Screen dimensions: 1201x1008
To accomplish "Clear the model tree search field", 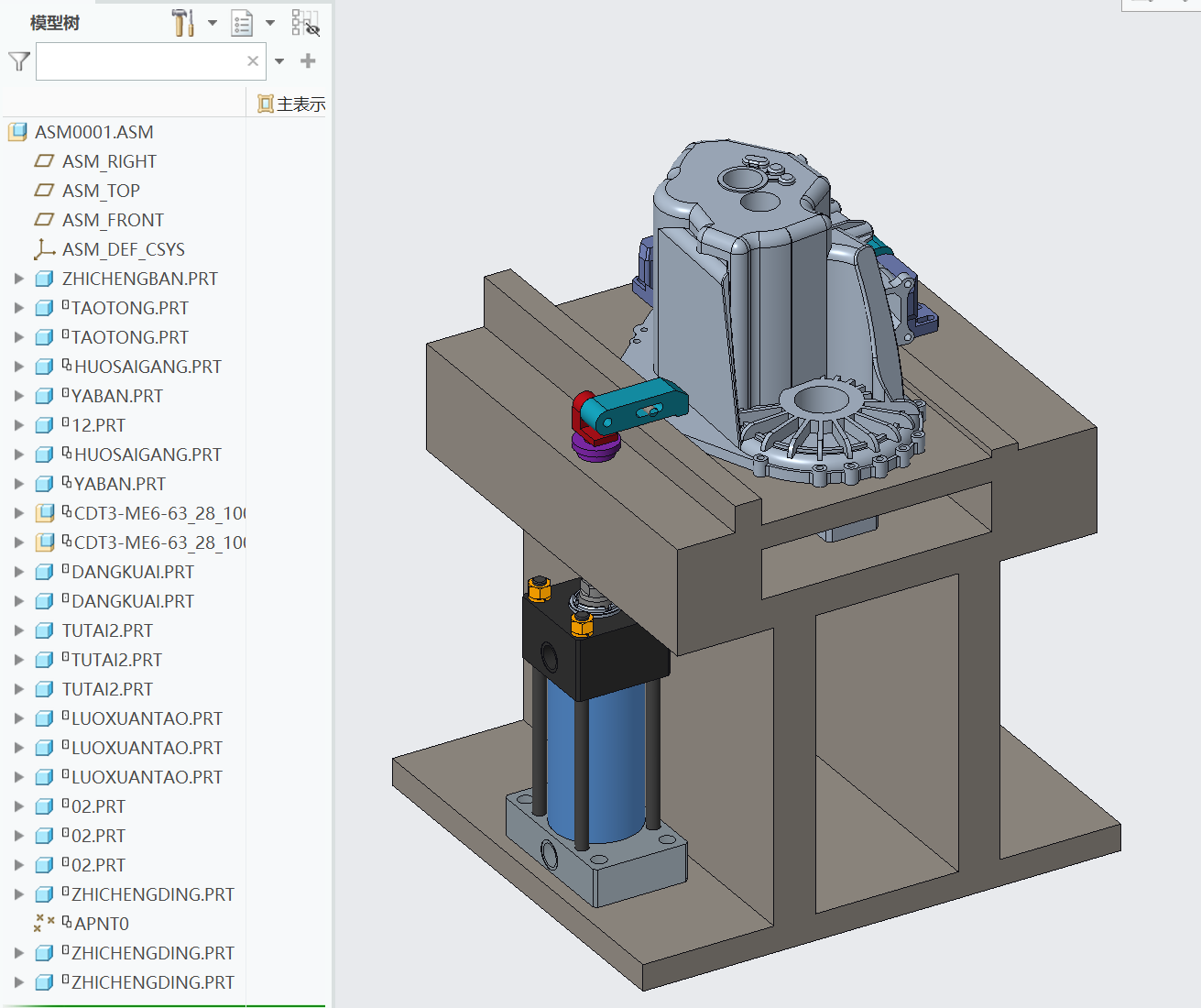I will 253,61.
